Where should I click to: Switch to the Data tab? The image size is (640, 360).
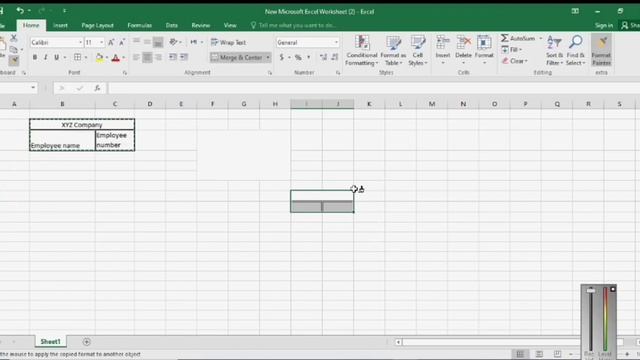point(171,25)
